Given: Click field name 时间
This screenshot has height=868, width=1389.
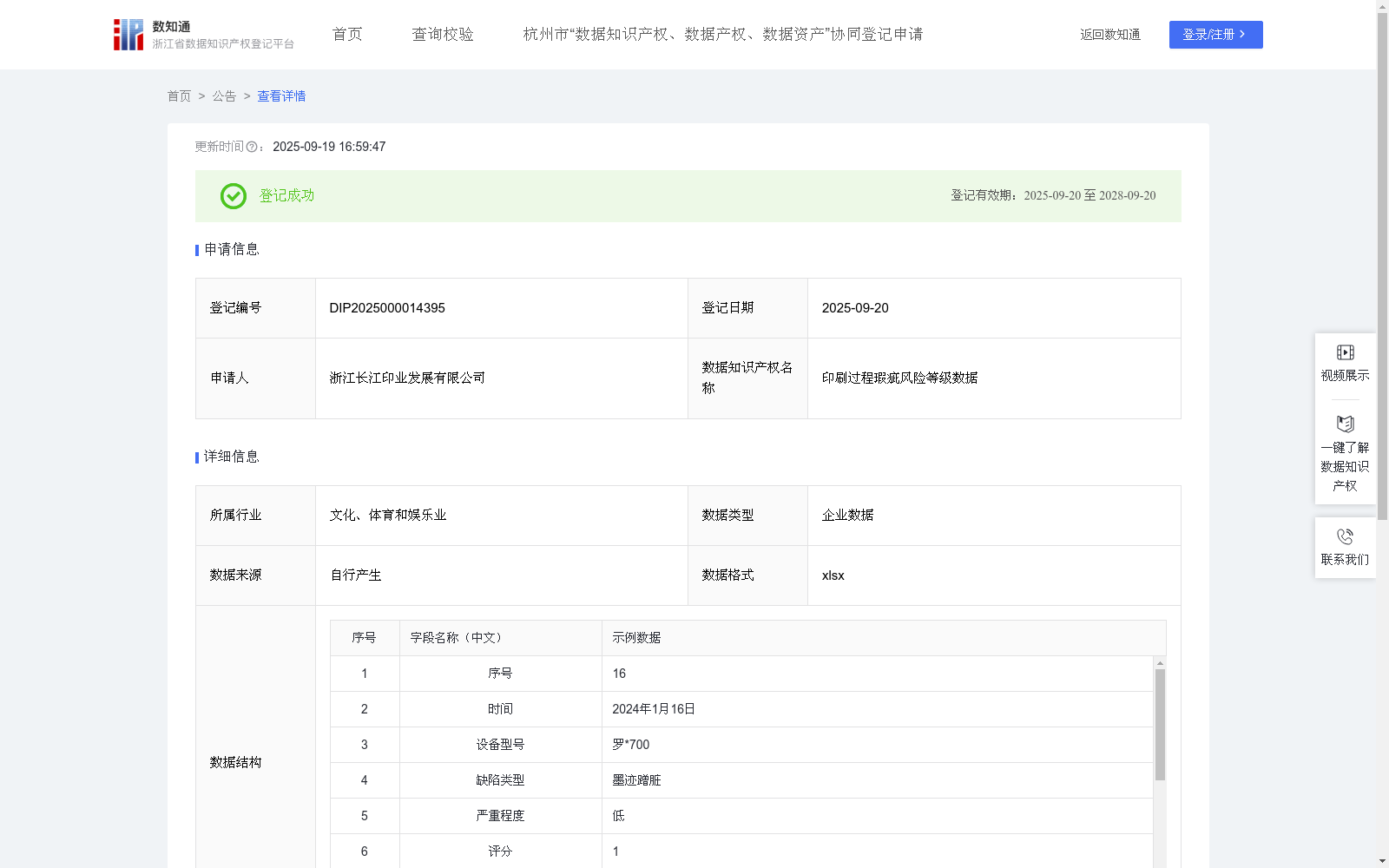Looking at the screenshot, I should click(500, 709).
